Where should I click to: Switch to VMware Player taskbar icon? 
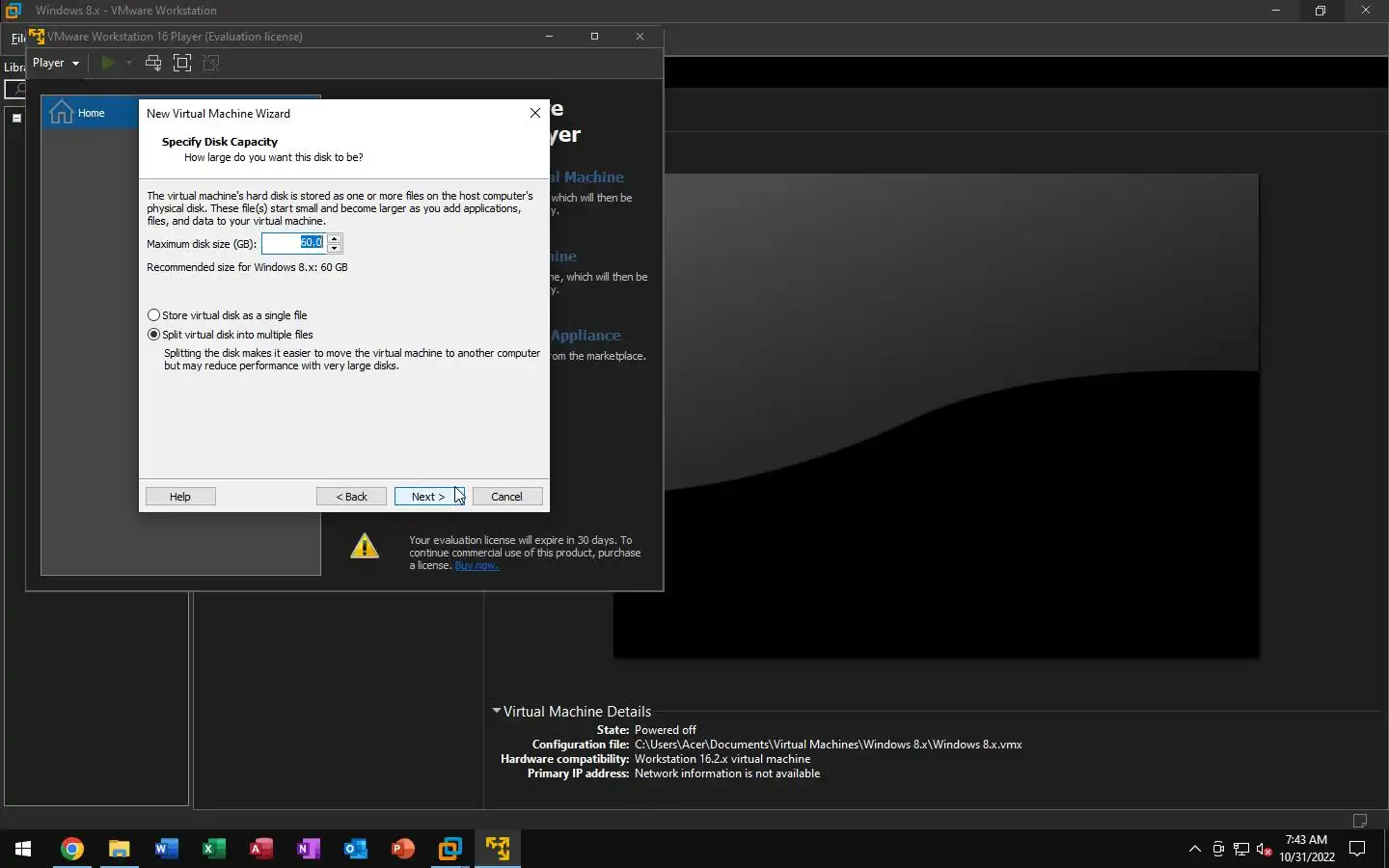[498, 849]
